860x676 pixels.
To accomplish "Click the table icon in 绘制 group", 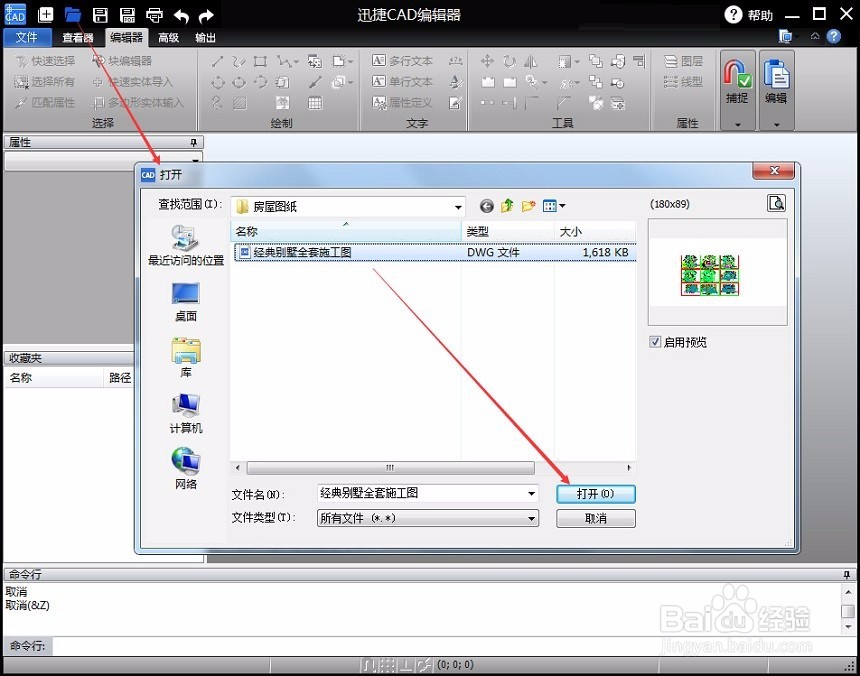I will [x=315, y=103].
